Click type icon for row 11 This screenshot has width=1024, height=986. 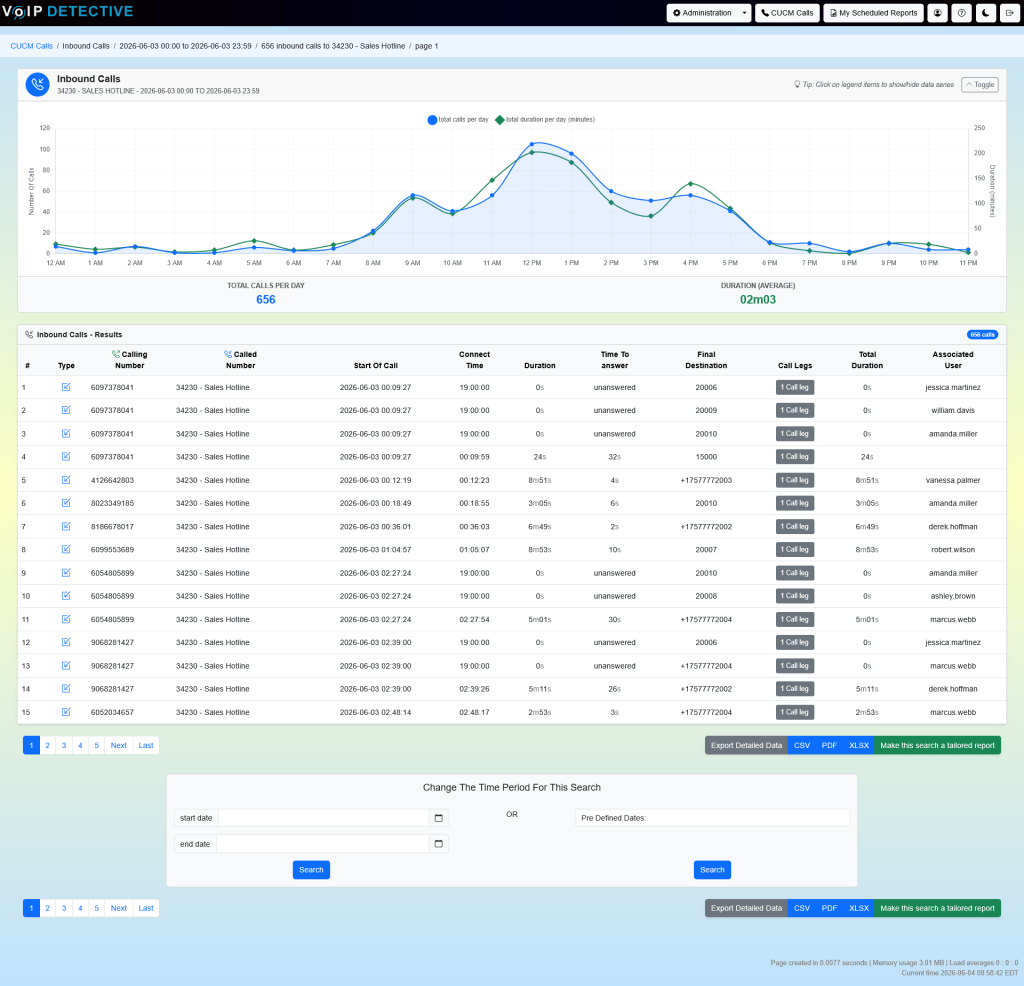coord(66,619)
